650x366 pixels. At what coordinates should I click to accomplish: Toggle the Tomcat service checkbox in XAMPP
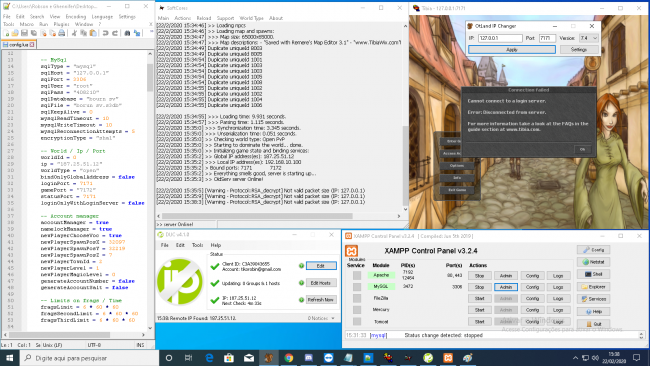357,321
